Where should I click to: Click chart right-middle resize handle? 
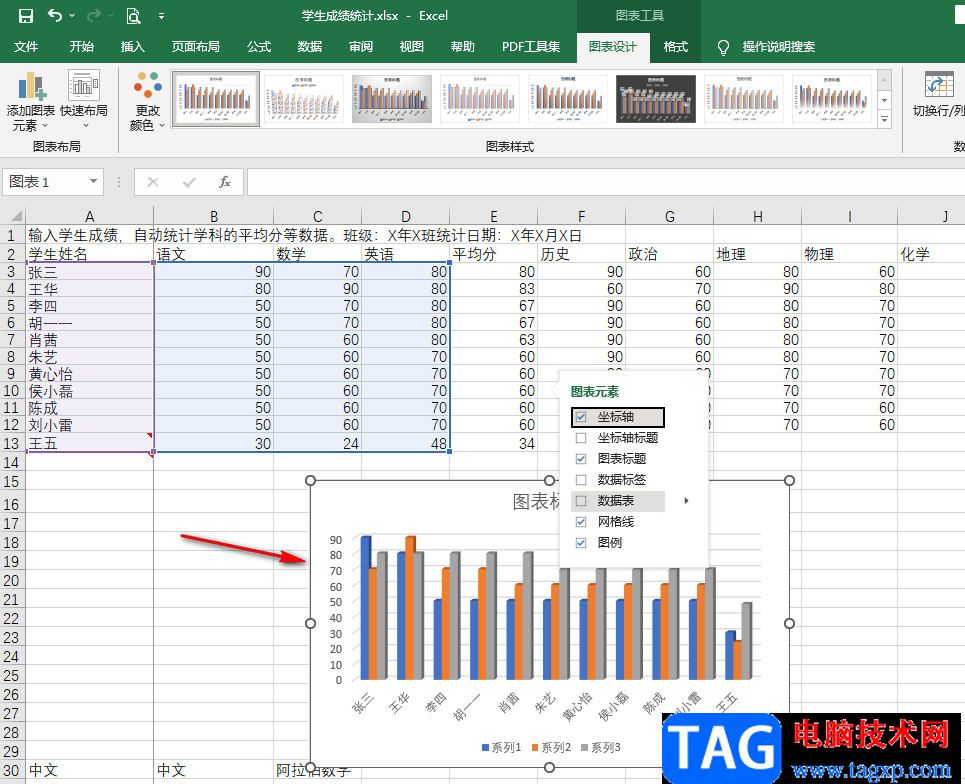point(790,623)
